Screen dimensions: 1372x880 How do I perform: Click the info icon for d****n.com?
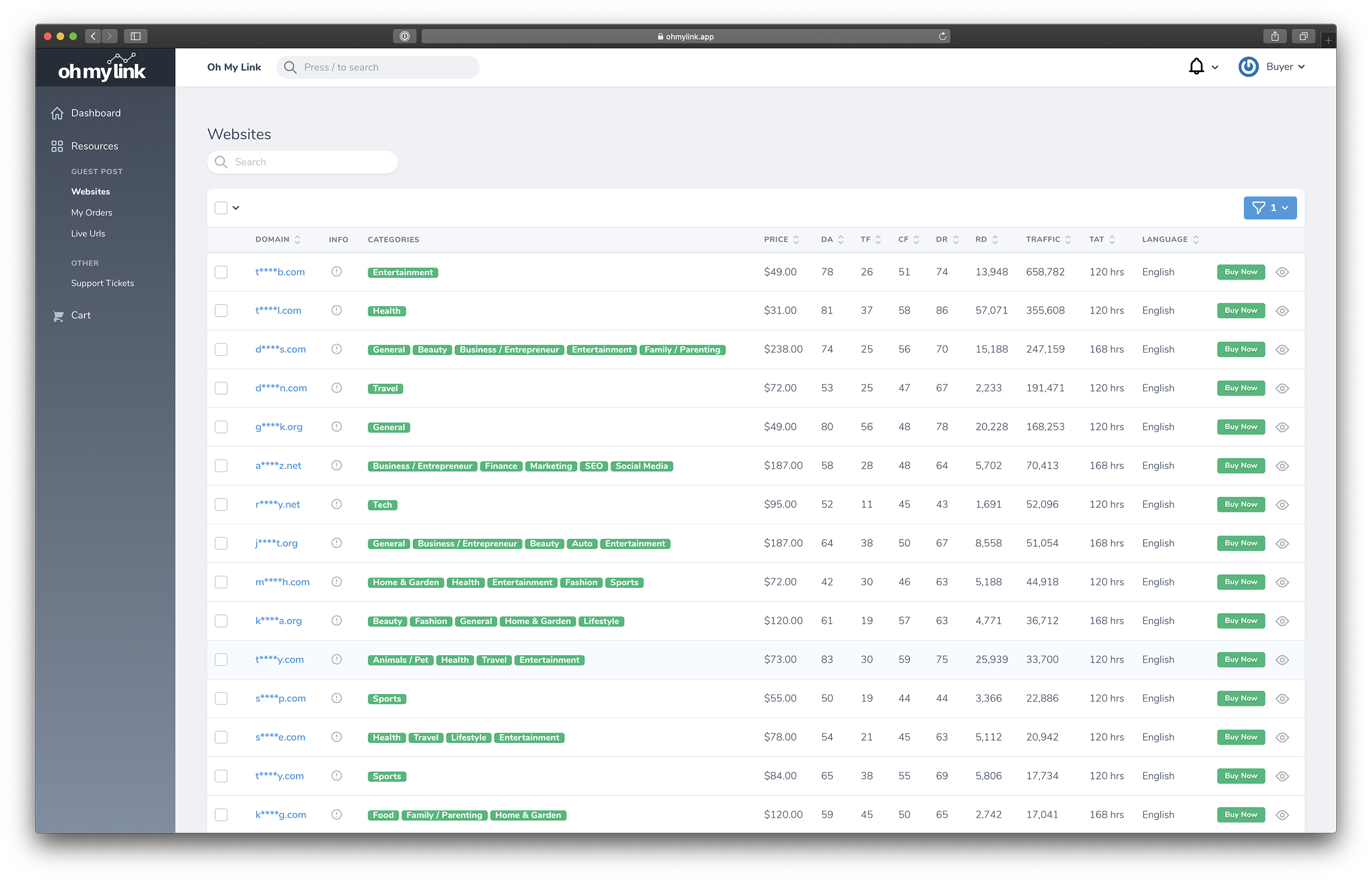pyautogui.click(x=336, y=389)
